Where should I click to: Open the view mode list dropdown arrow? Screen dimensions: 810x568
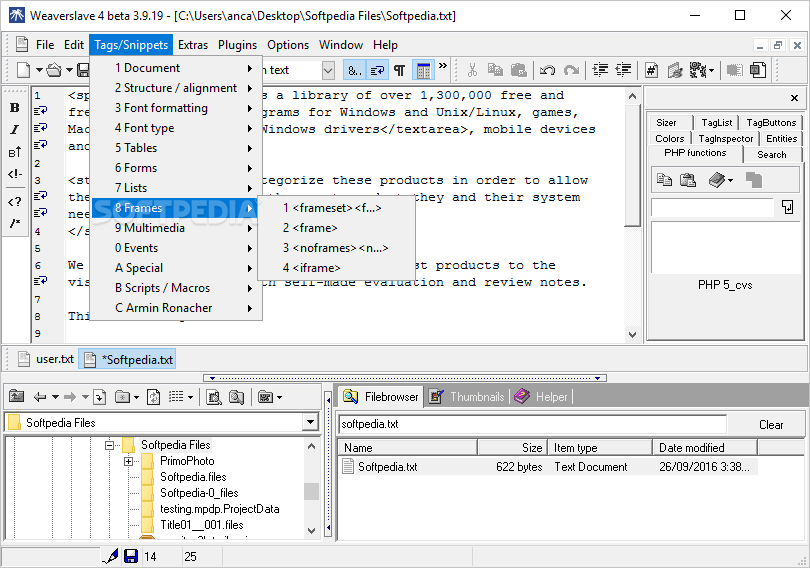(190, 397)
